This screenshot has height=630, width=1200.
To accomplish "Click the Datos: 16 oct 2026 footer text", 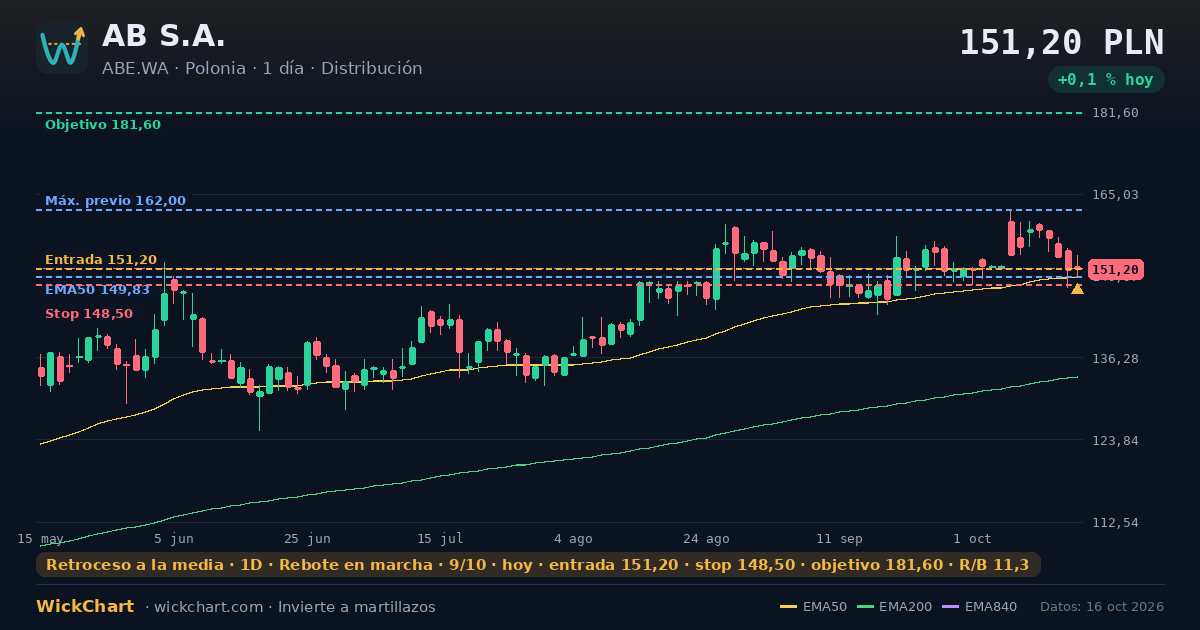I will [x=1102, y=607].
